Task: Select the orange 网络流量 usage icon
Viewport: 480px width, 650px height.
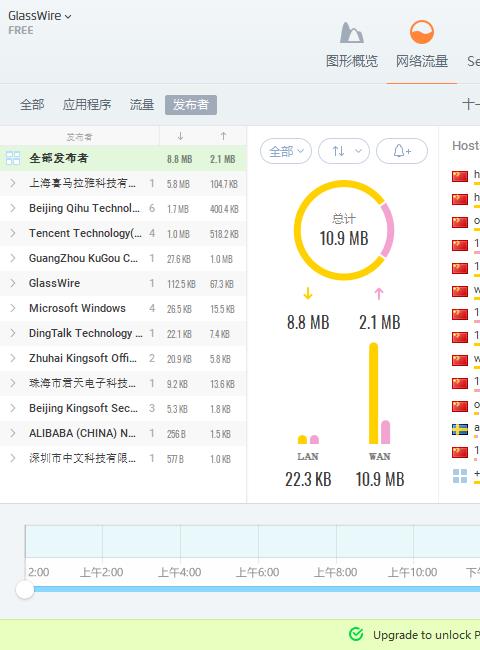Action: click(x=422, y=32)
